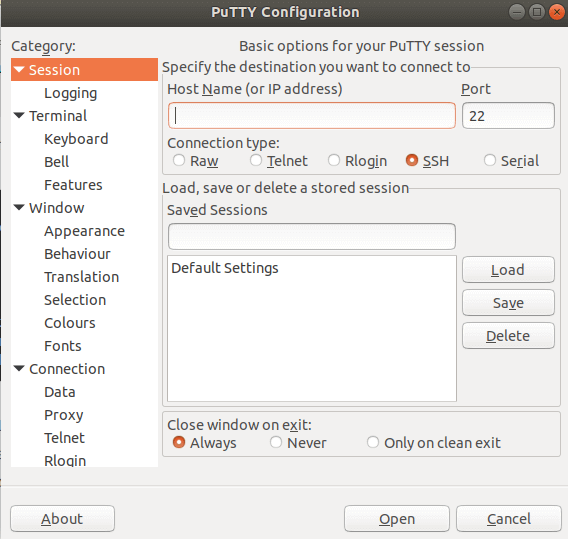Click the Saved Sessions name field
This screenshot has height=539, width=568.
(312, 237)
